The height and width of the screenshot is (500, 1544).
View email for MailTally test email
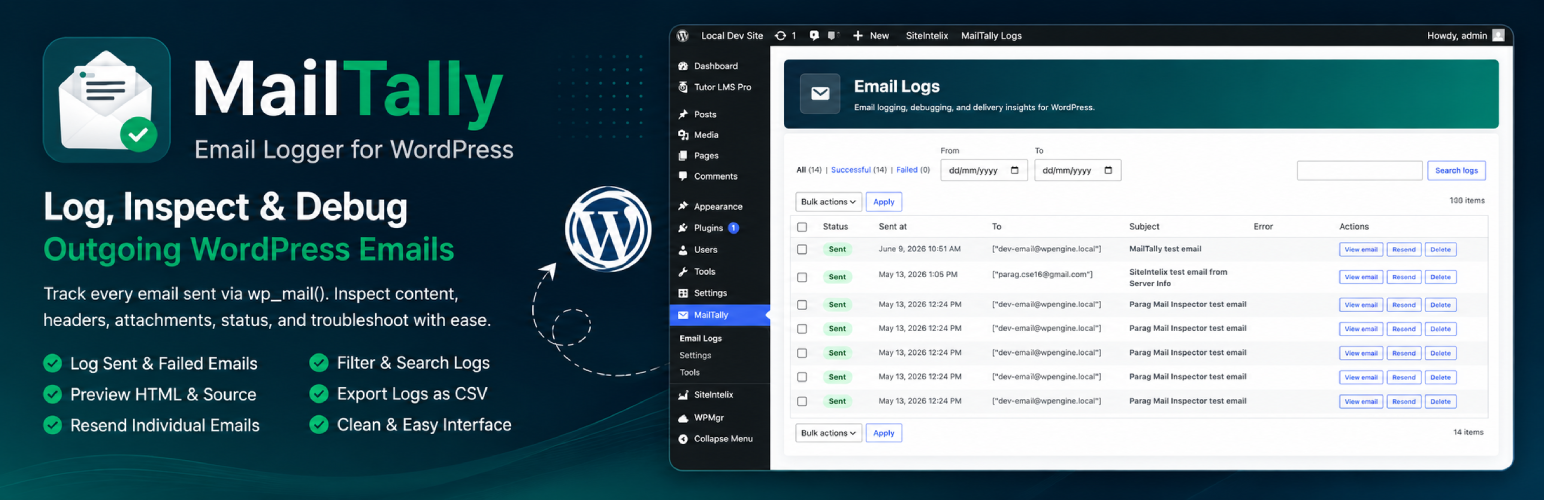click(1361, 249)
